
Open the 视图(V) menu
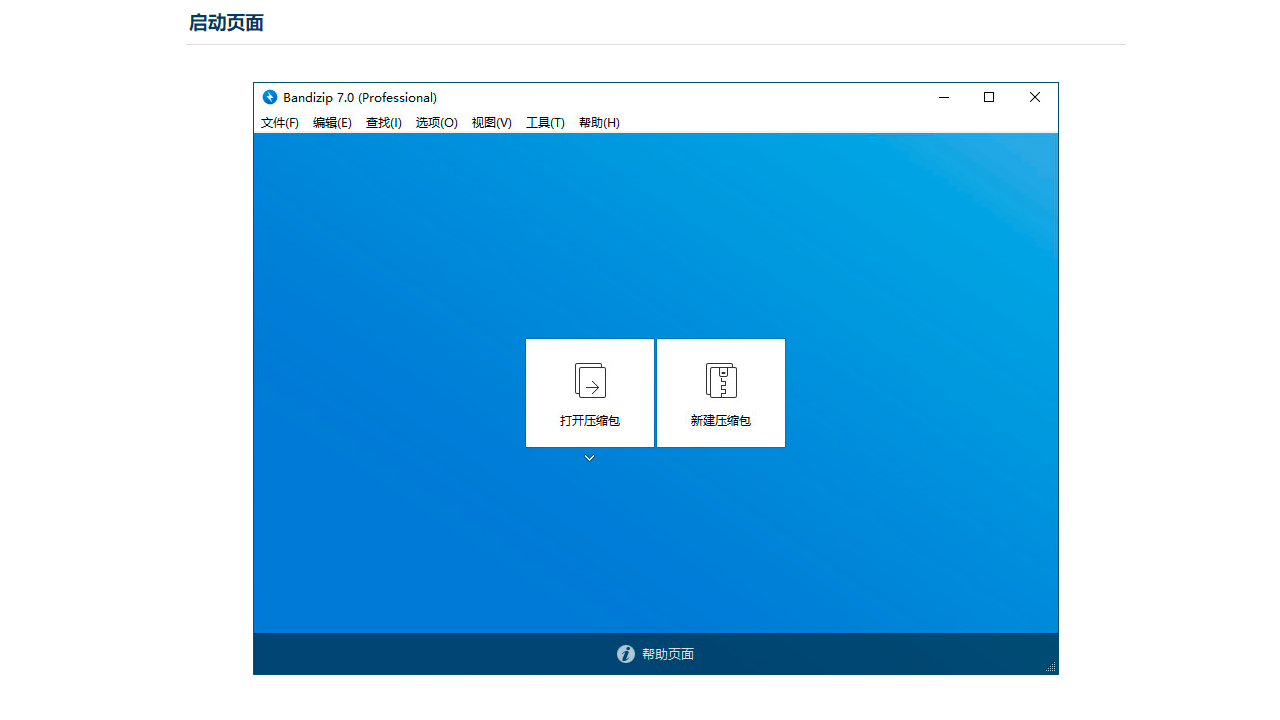pyautogui.click(x=492, y=123)
